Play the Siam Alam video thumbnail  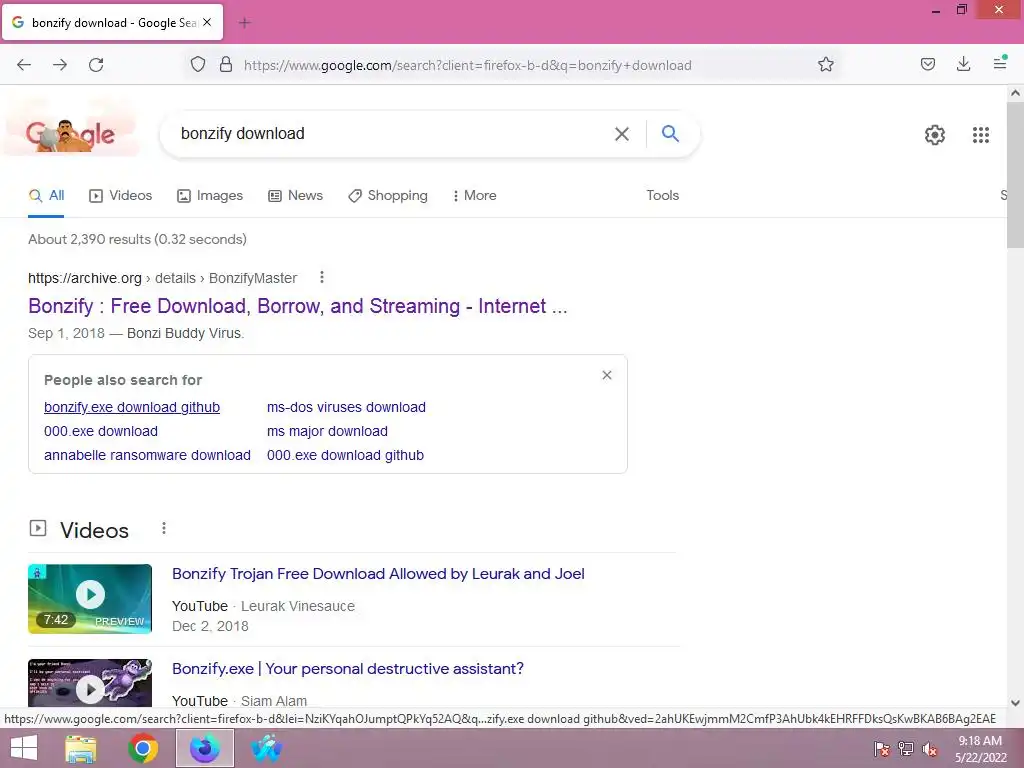90,683
